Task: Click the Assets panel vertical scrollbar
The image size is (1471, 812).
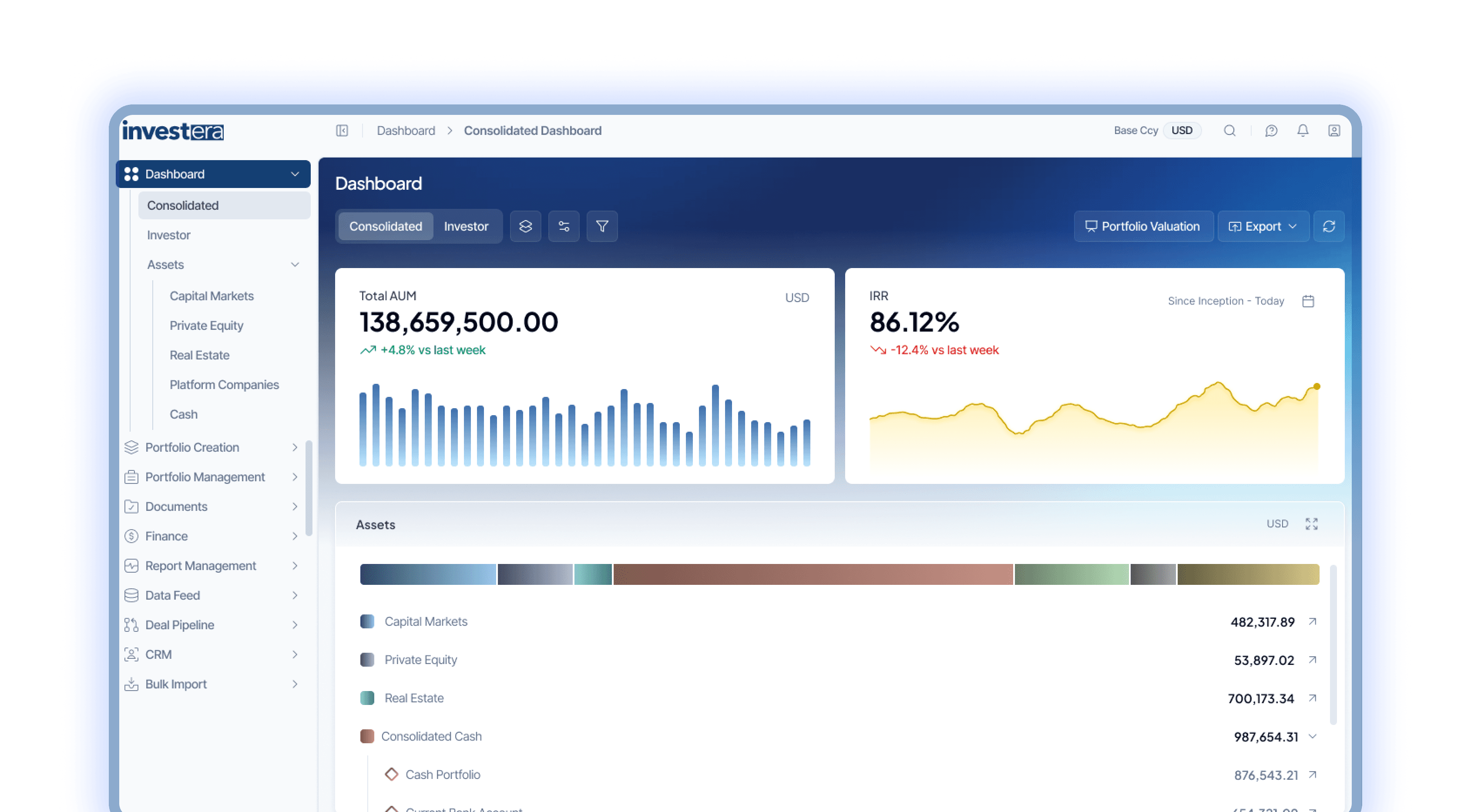Action: pyautogui.click(x=1333, y=645)
